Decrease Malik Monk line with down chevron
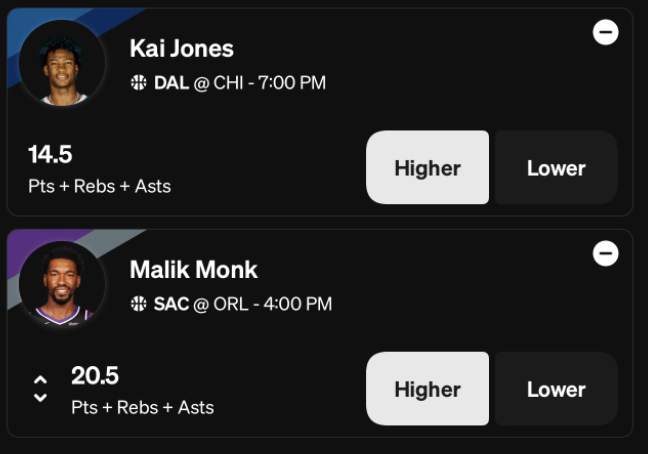648x454 pixels. tap(40, 397)
